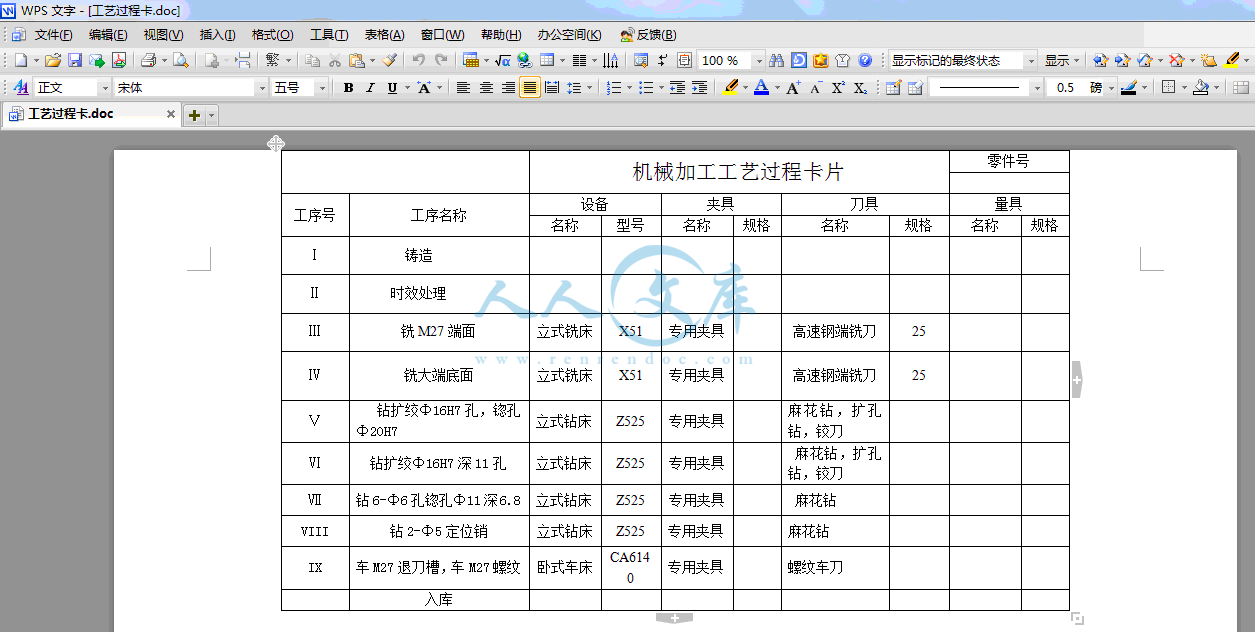
Task: Open the 插入(I) menu
Action: pyautogui.click(x=218, y=34)
